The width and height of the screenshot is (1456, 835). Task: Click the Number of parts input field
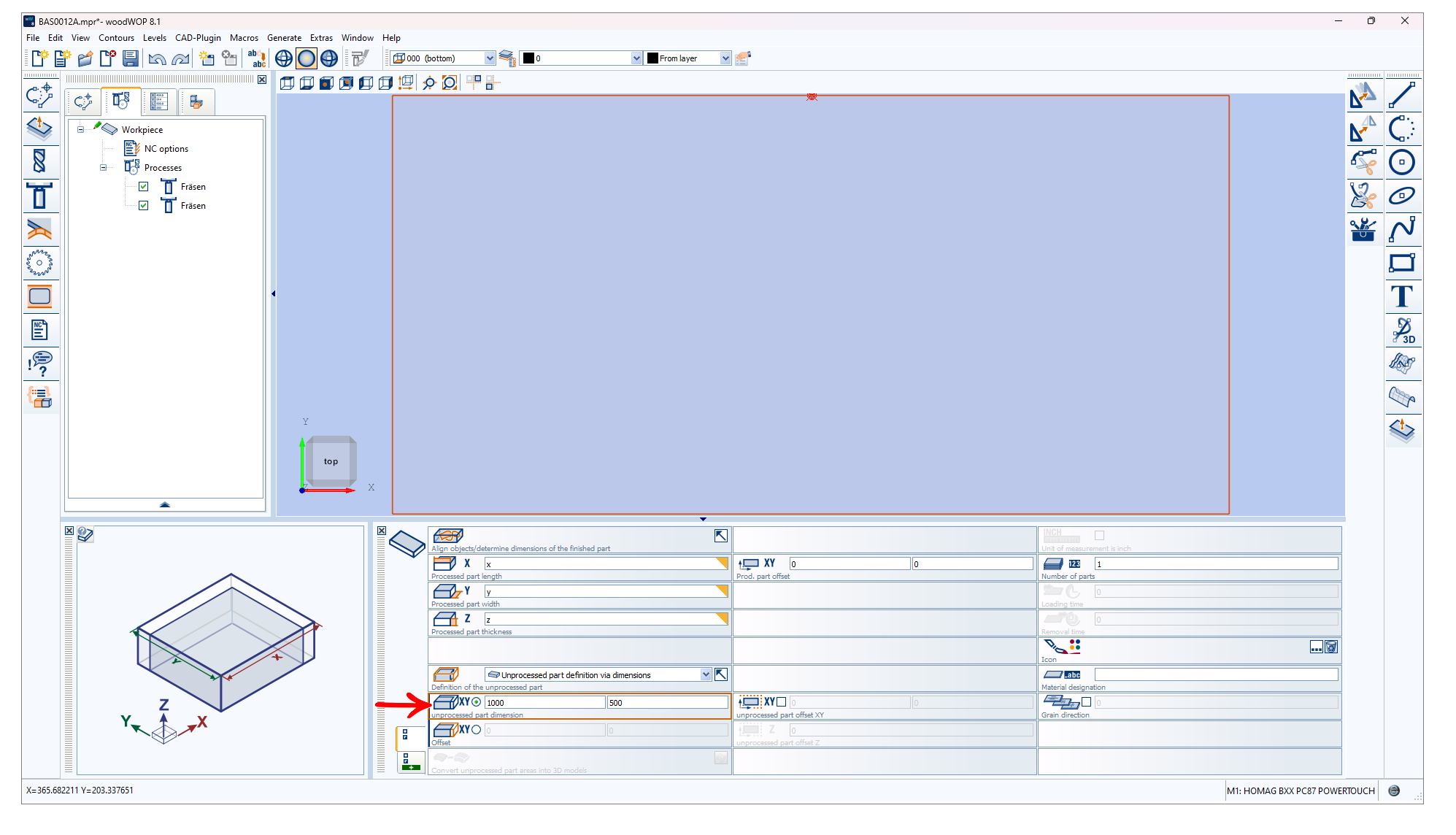pos(1216,564)
